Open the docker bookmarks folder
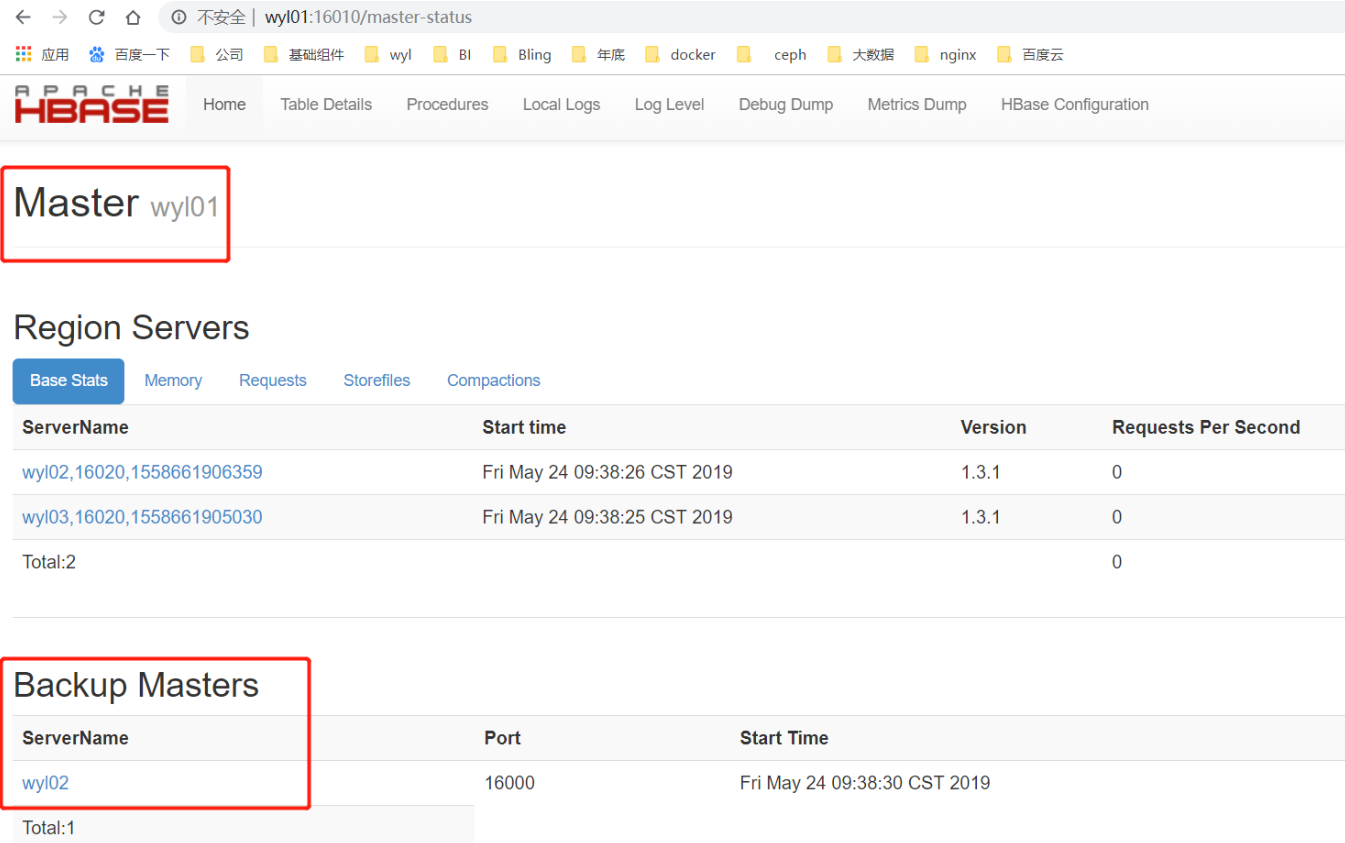 click(693, 54)
